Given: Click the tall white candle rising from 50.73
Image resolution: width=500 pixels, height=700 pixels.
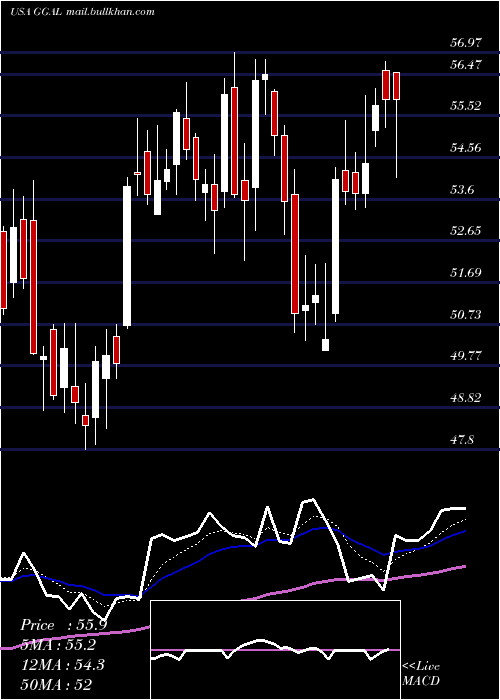Looking at the screenshot, I should pos(127,256).
